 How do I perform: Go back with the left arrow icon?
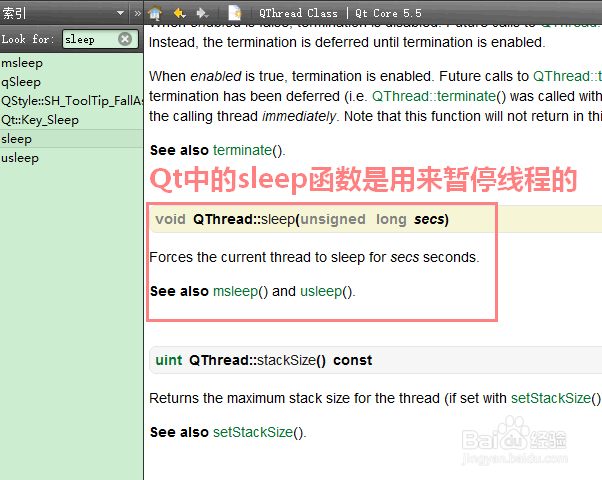point(179,13)
